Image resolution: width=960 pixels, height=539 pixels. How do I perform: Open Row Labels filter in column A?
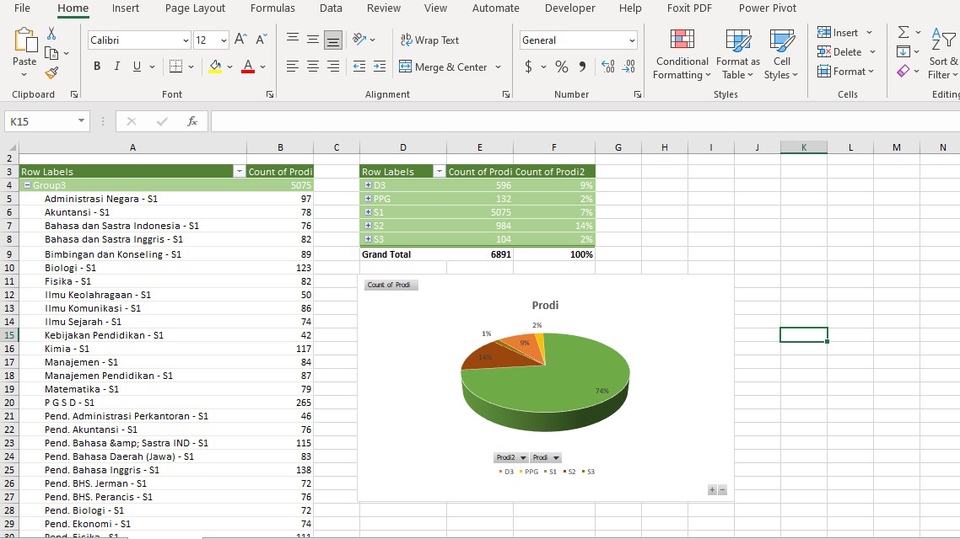pos(239,172)
